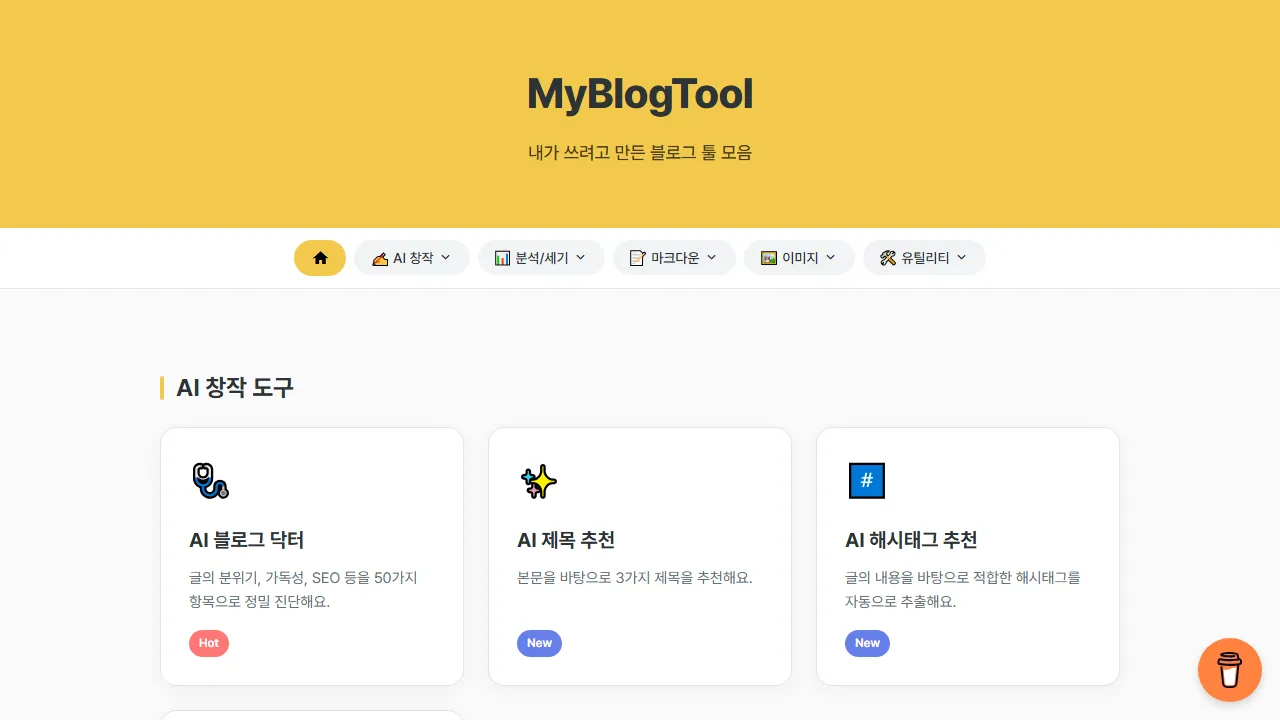Screen dimensions: 1280x720
Task: Click the MyBlogTool site title
Action: [640, 93]
